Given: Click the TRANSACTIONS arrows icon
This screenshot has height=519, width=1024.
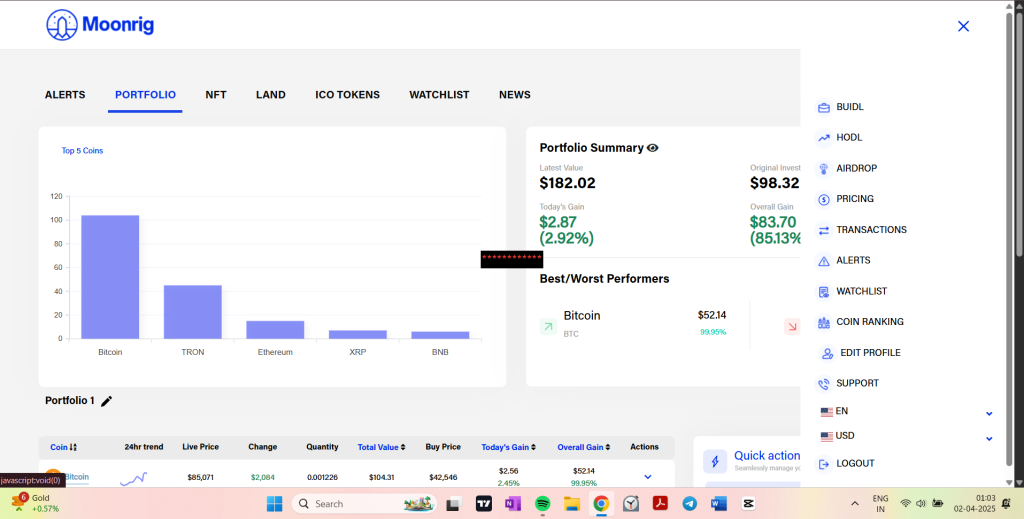Looking at the screenshot, I should click(824, 230).
